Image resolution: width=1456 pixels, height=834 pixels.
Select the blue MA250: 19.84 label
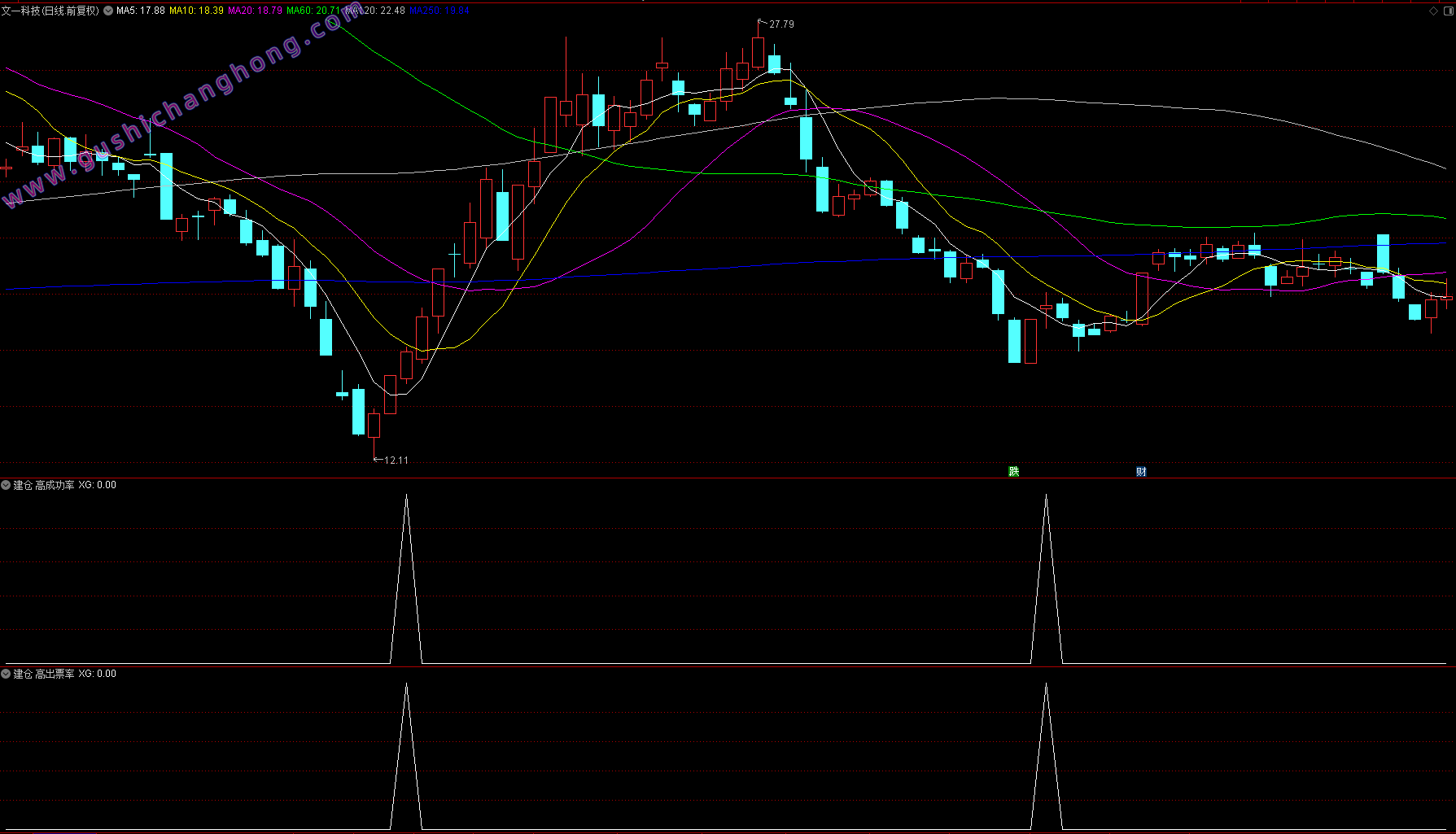tap(439, 11)
